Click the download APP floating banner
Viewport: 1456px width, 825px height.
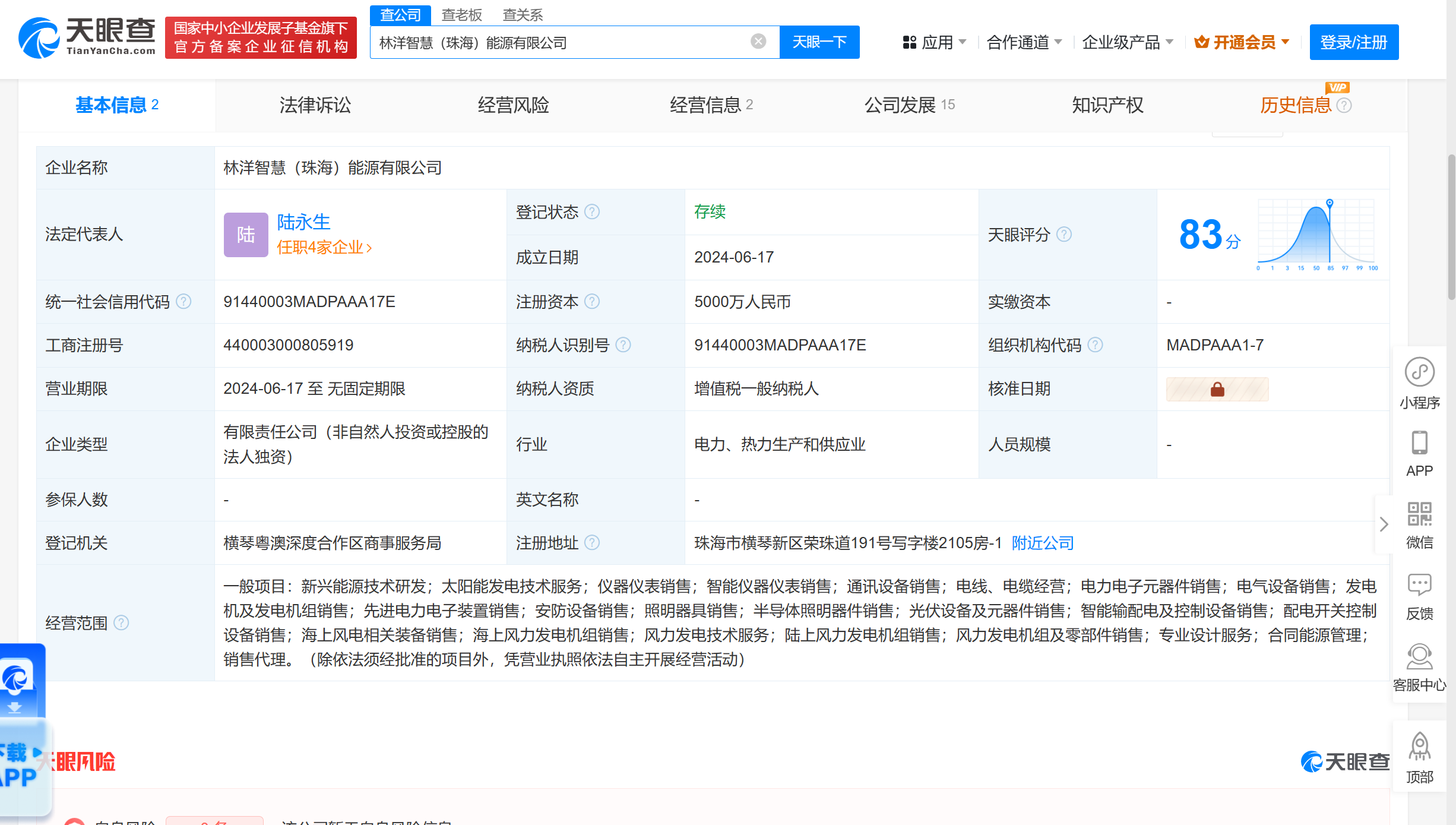click(x=24, y=731)
